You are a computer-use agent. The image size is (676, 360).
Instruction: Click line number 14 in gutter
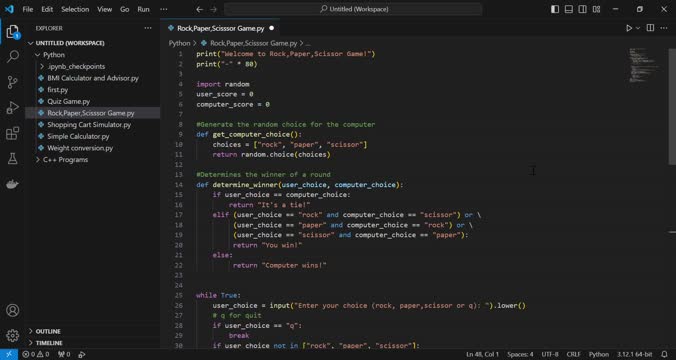click(x=179, y=185)
